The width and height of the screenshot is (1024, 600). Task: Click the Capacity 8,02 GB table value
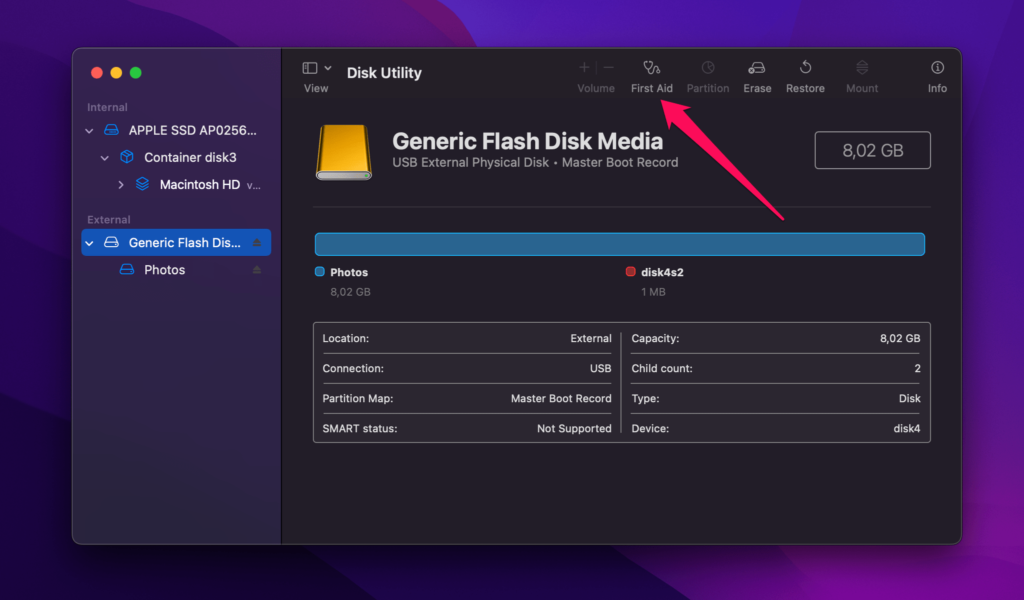point(900,338)
